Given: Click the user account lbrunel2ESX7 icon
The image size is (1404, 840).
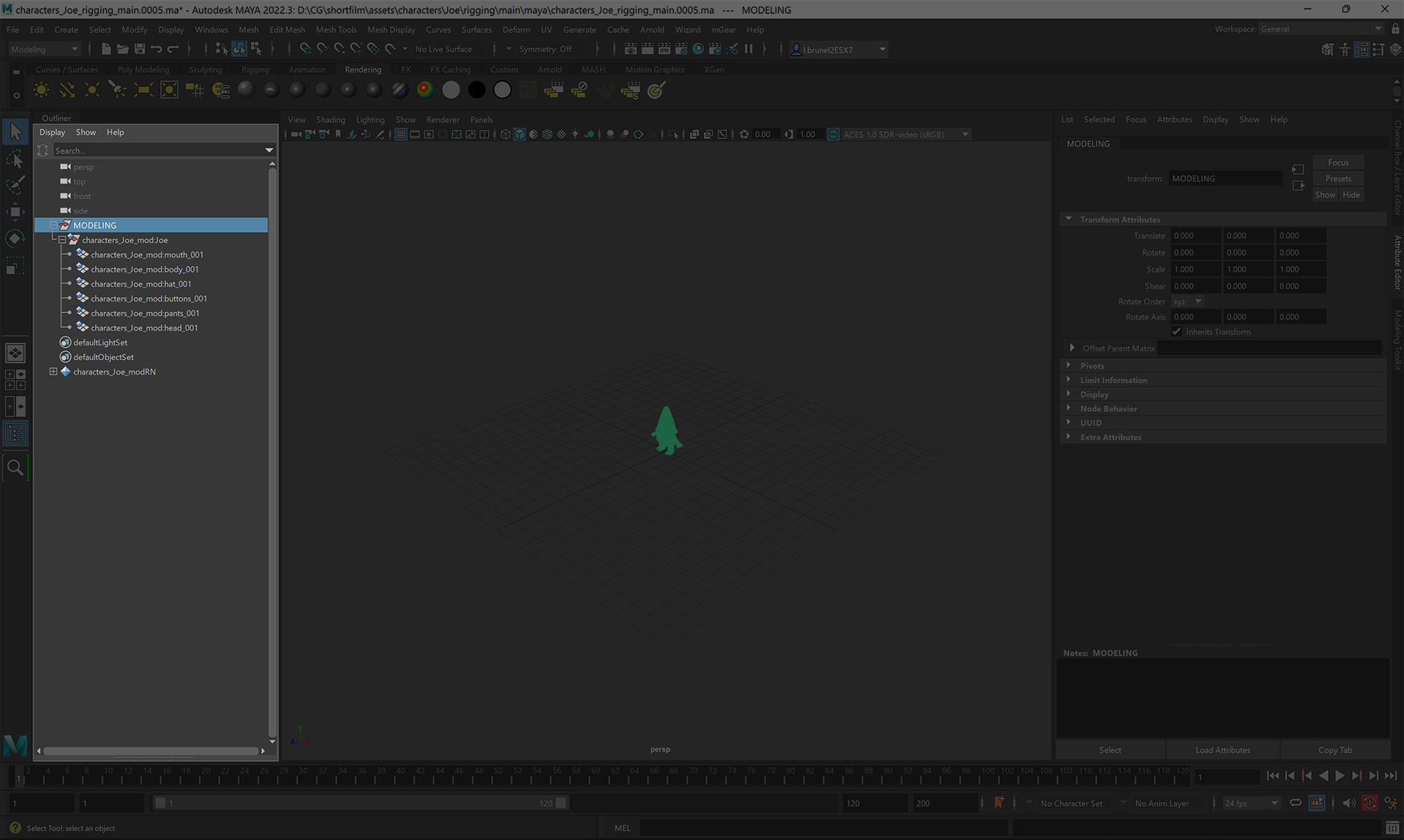Looking at the screenshot, I should (x=797, y=50).
